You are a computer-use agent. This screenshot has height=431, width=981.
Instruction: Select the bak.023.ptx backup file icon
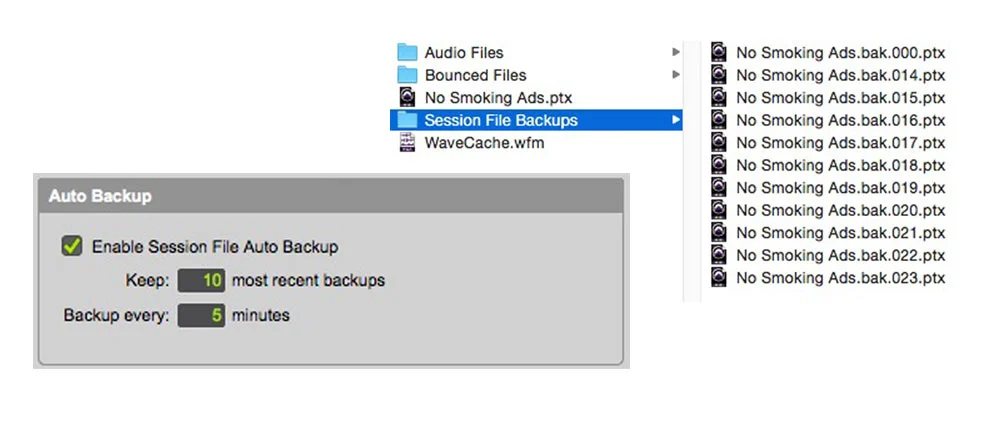click(x=719, y=278)
